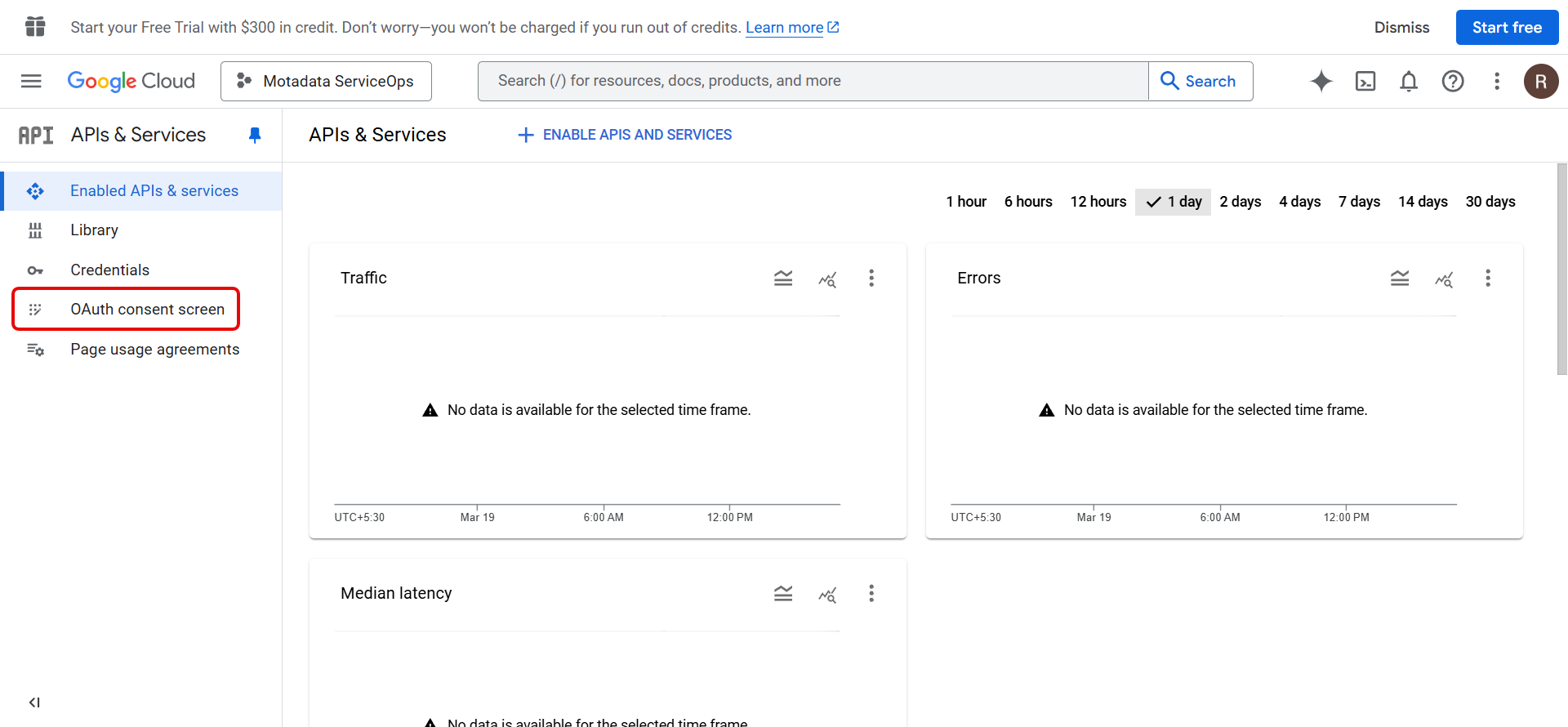Screen dimensions: 1568x727
Task: Activate Cloud Shell terminal icon
Action: [x=1365, y=81]
